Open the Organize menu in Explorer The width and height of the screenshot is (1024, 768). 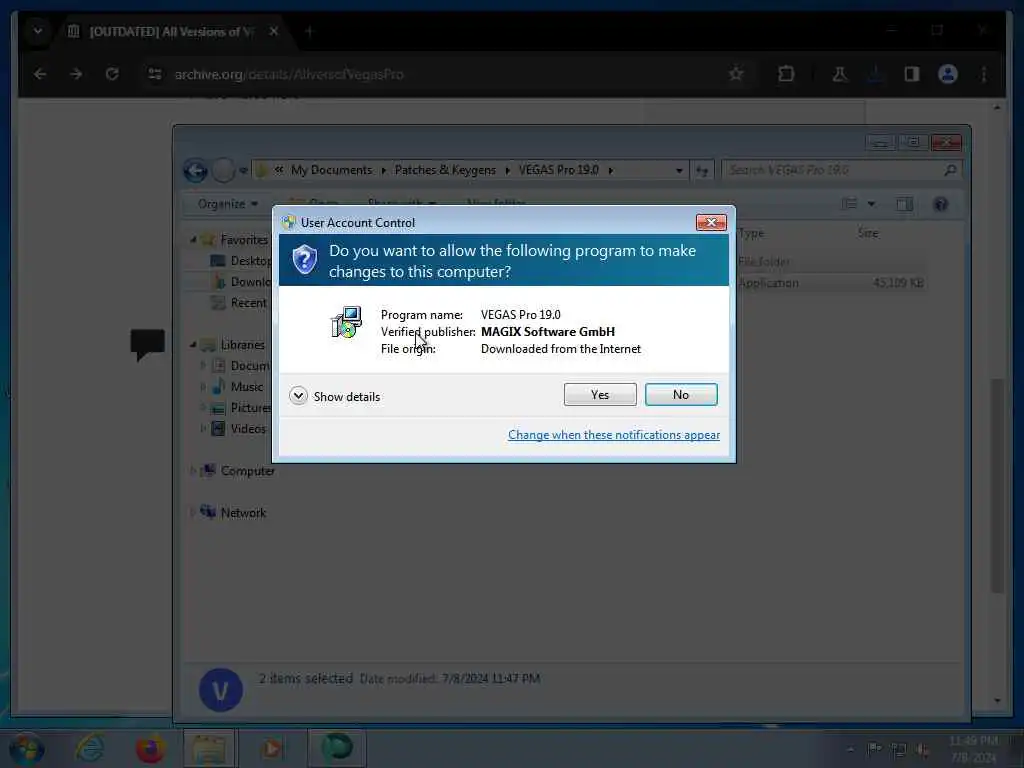[x=227, y=204]
